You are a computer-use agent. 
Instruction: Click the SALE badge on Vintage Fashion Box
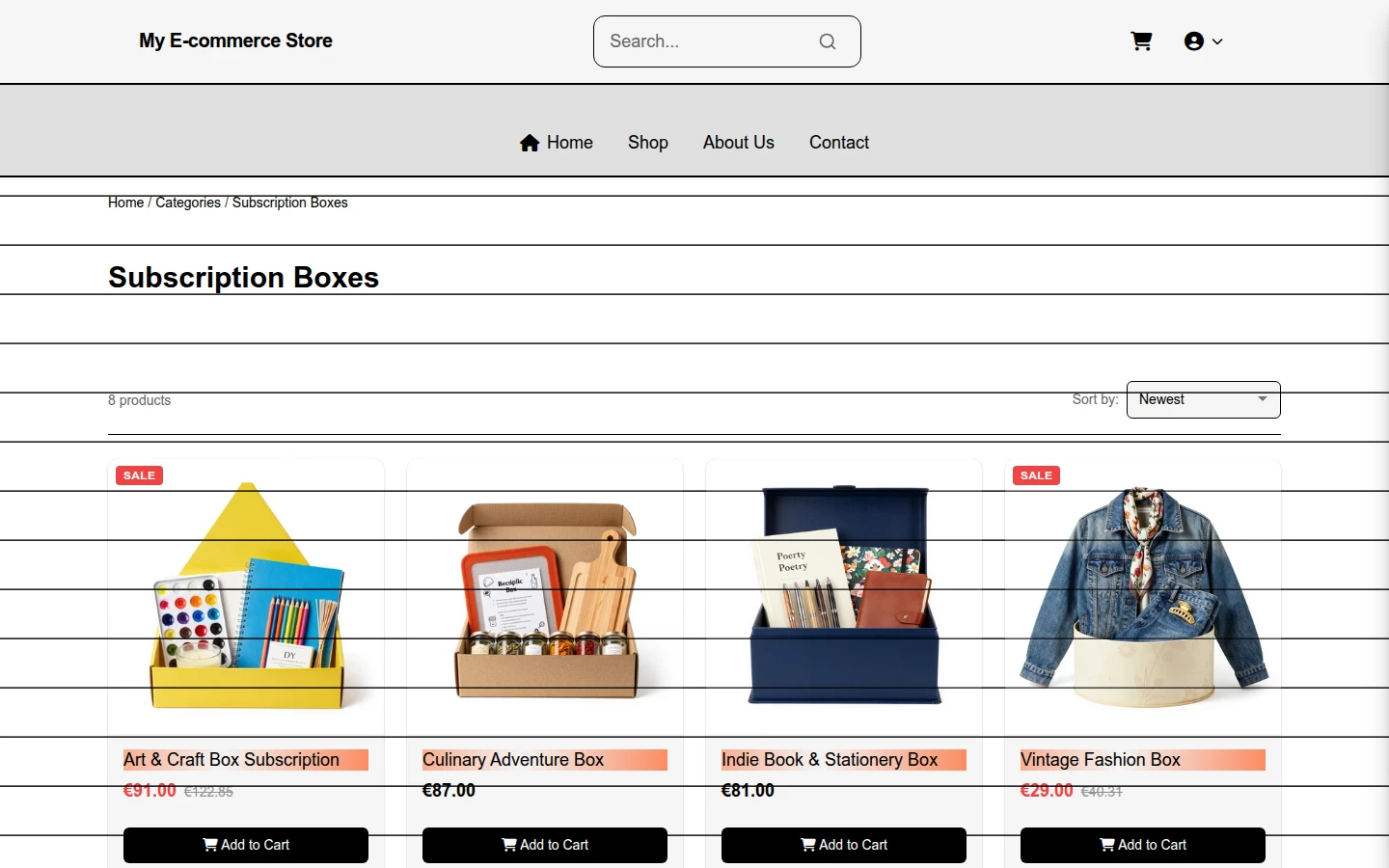click(1036, 475)
